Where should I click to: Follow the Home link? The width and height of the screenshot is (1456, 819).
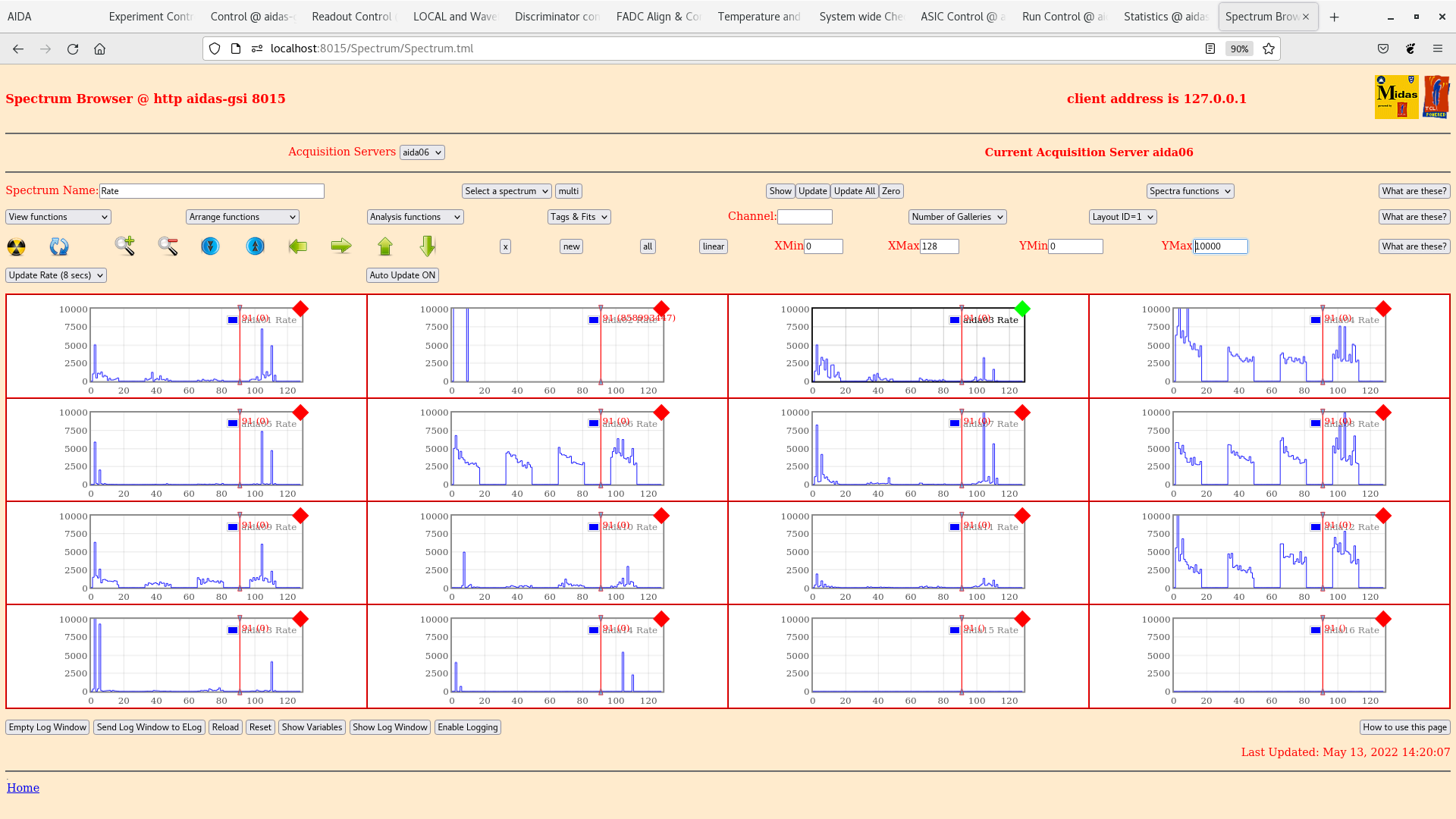point(23,788)
